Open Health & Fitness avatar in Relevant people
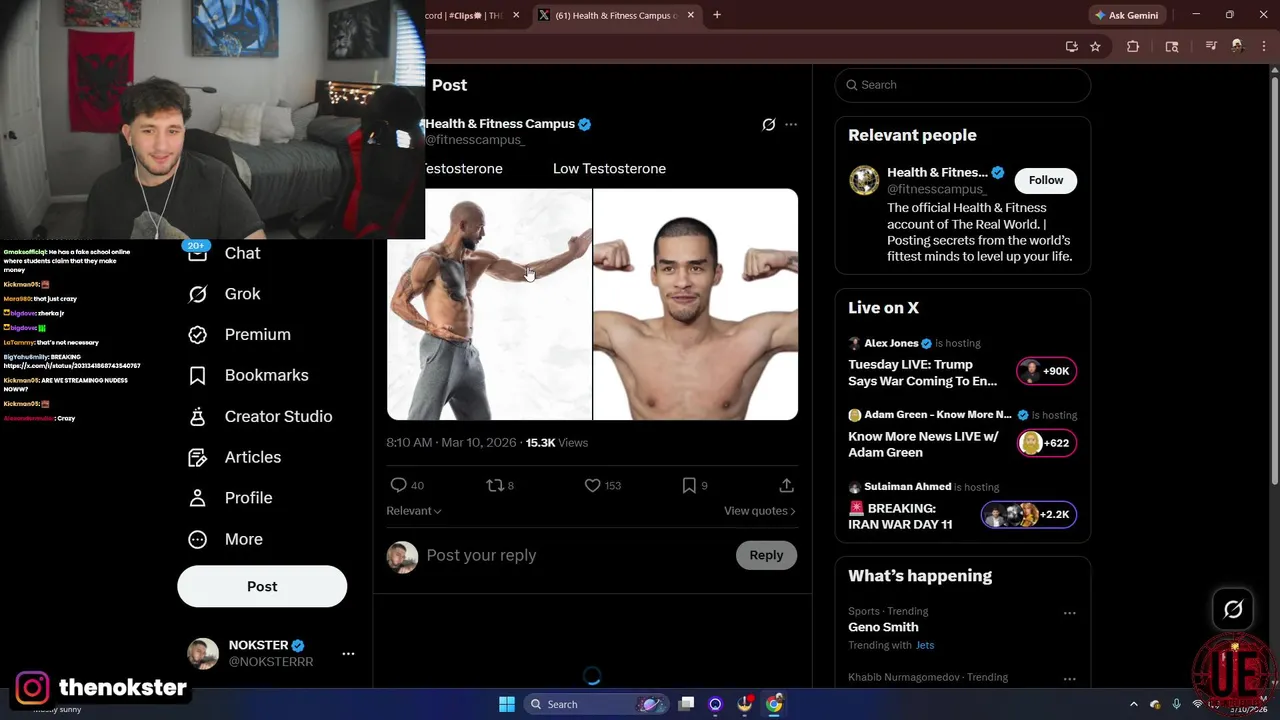This screenshot has height=720, width=1280. pyautogui.click(x=864, y=180)
